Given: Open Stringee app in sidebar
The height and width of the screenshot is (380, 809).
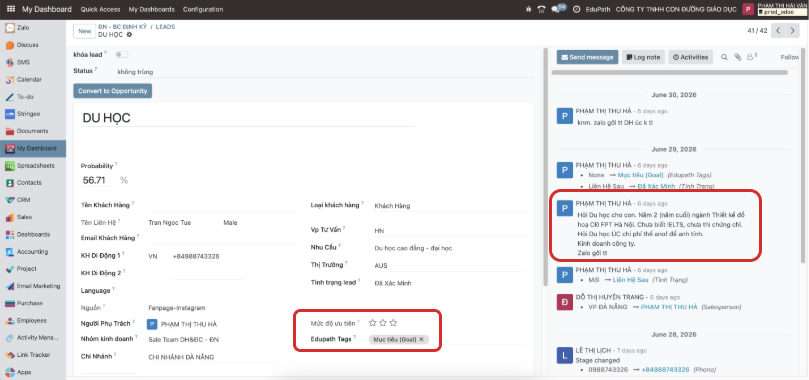Looking at the screenshot, I should point(33,114).
